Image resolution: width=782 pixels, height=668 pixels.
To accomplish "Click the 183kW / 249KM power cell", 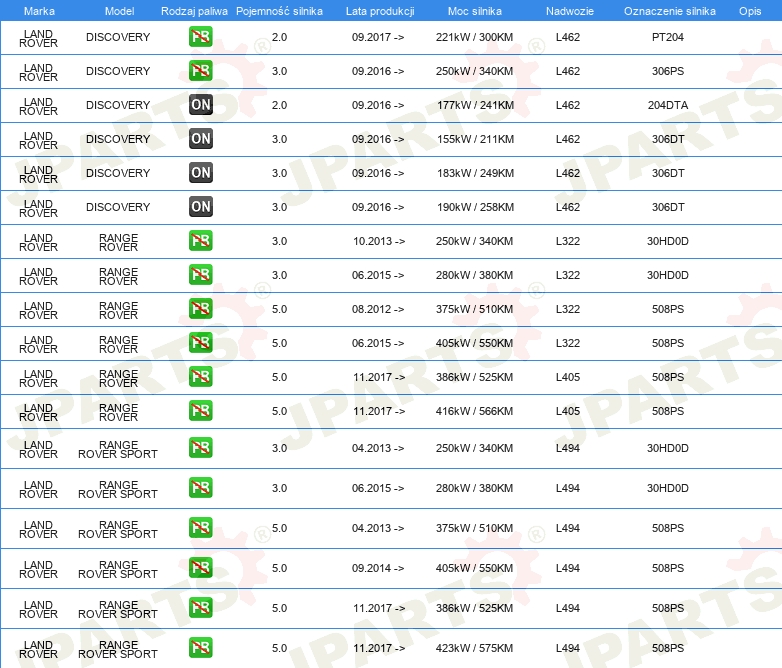I will tap(475, 173).
